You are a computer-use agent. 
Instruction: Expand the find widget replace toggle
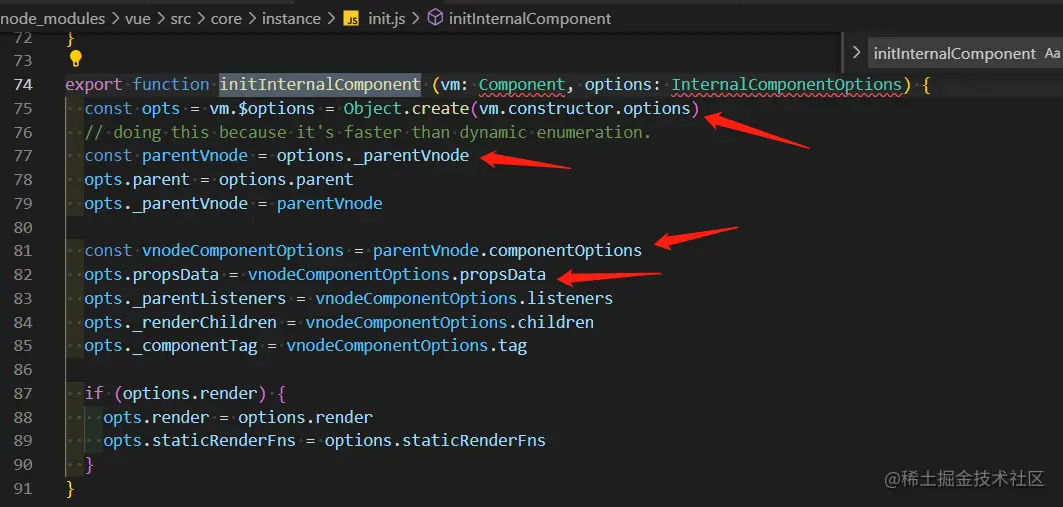point(856,53)
